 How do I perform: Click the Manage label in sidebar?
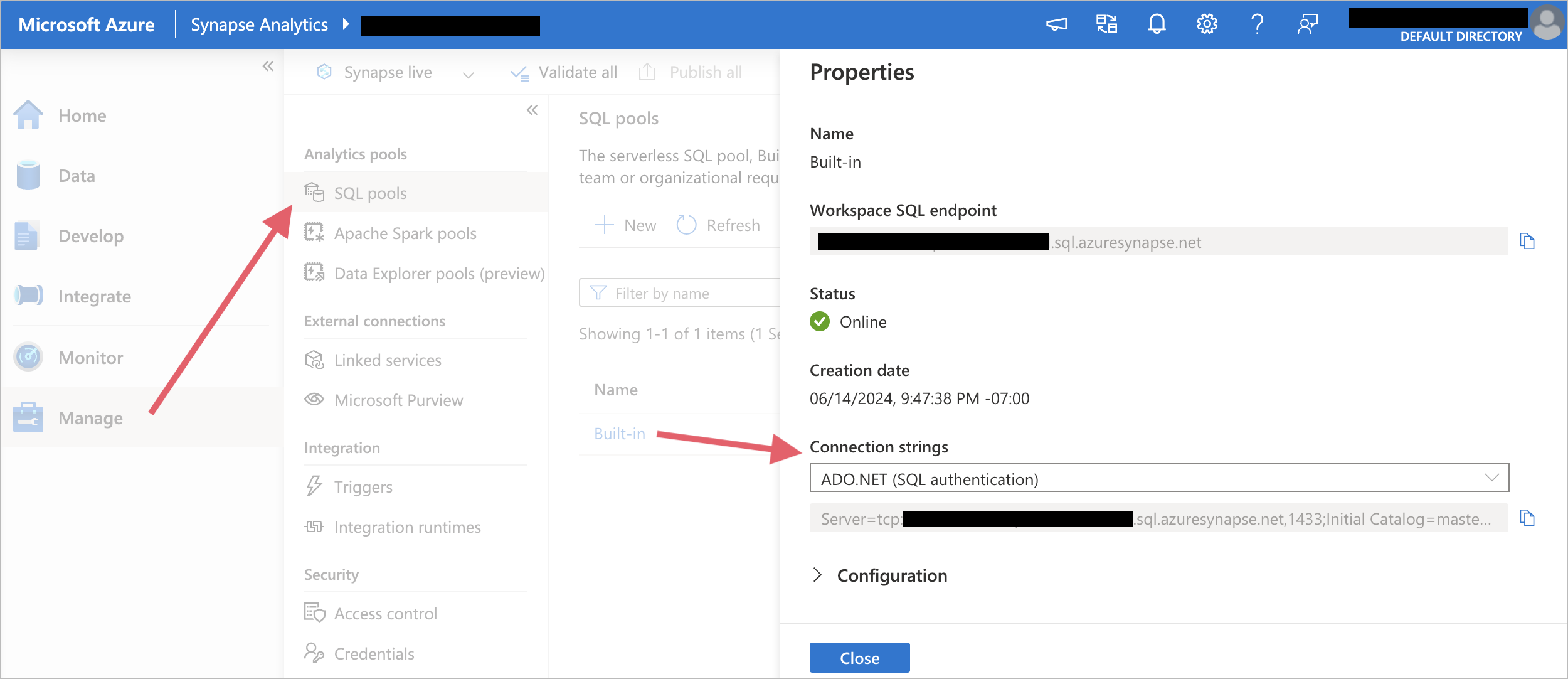90,418
